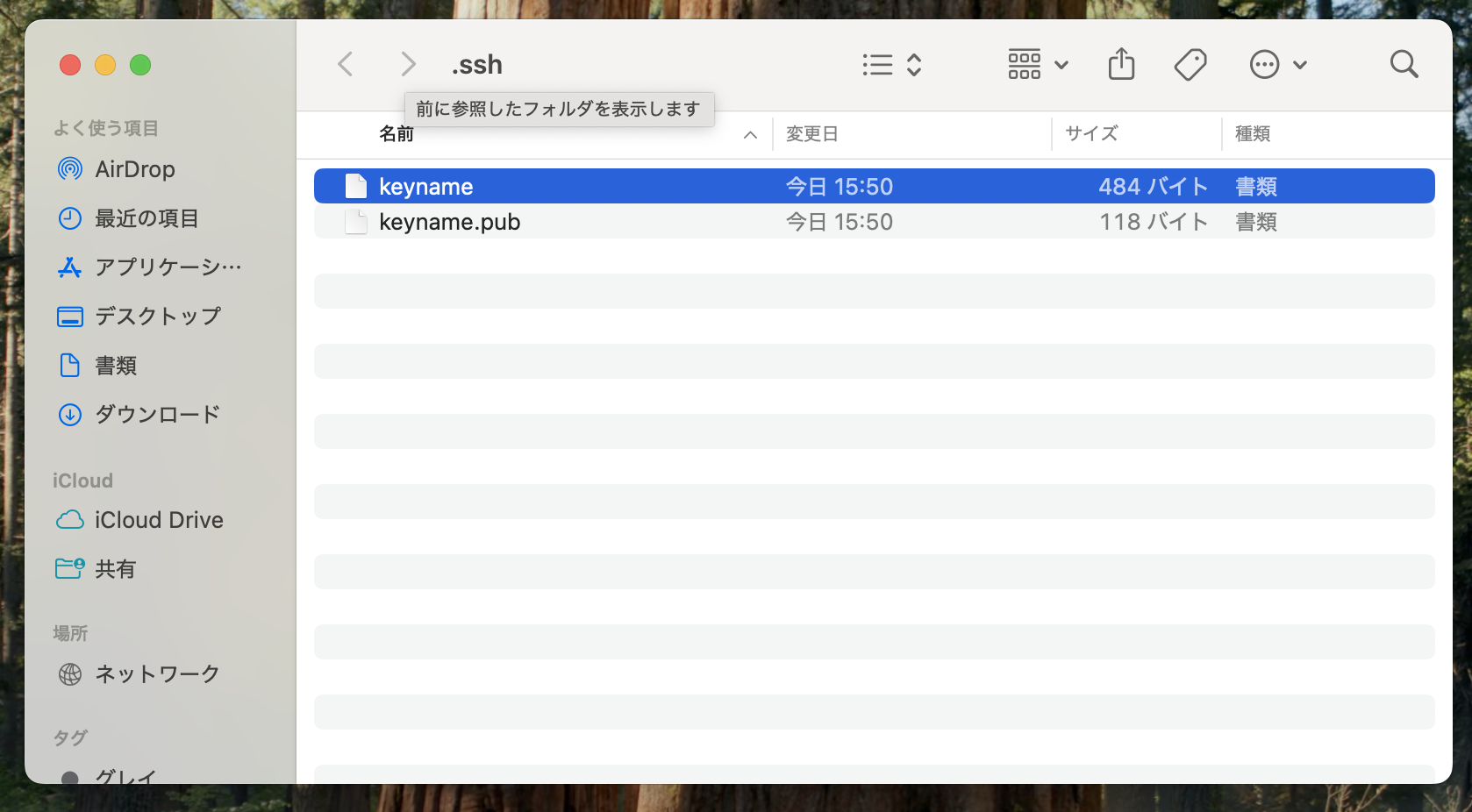Sort files by the 名前 column
This screenshot has width=1472, height=812.
tap(397, 134)
